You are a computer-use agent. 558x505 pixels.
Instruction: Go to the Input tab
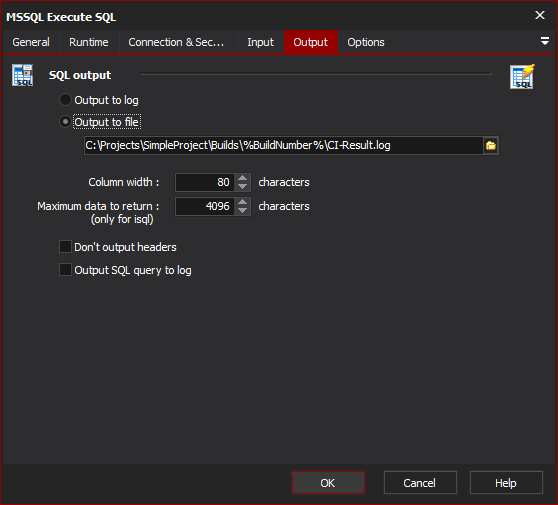tap(260, 42)
